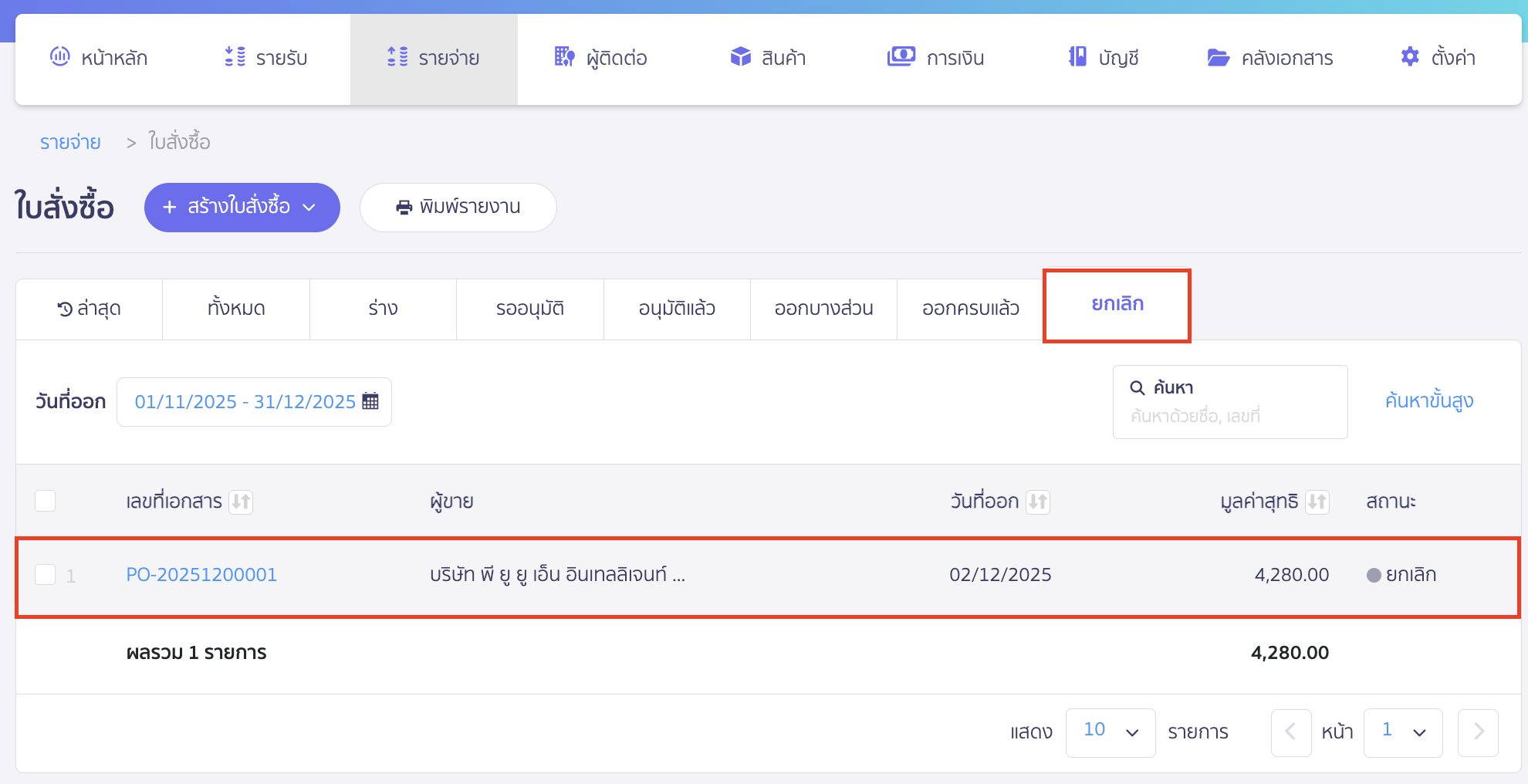Open the หน้าหลัก home icon

pyautogui.click(x=60, y=57)
